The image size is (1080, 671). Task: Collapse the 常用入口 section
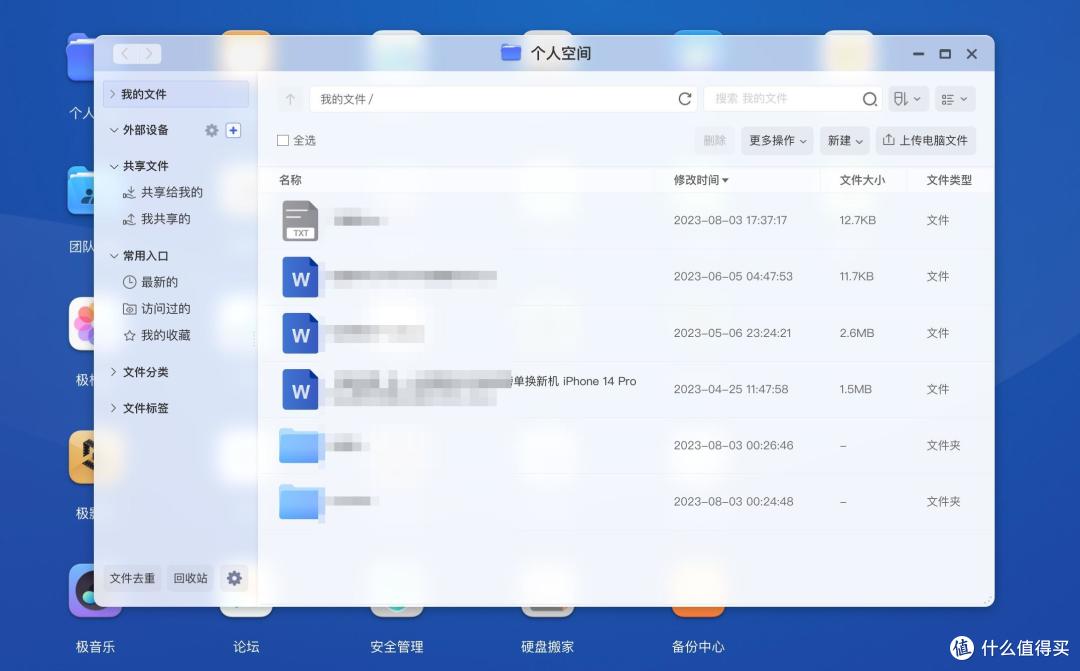pyautogui.click(x=114, y=256)
